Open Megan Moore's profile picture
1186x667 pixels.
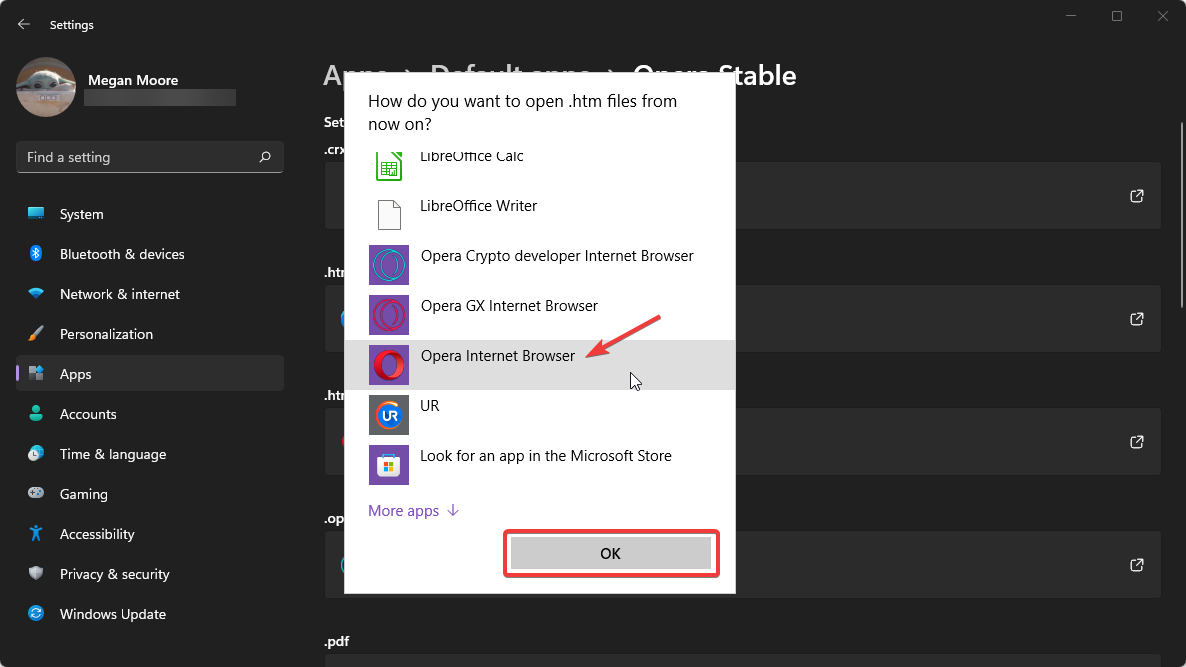click(x=46, y=87)
